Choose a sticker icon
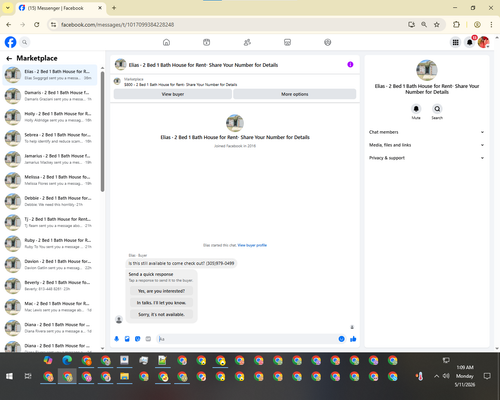 [x=137, y=339]
